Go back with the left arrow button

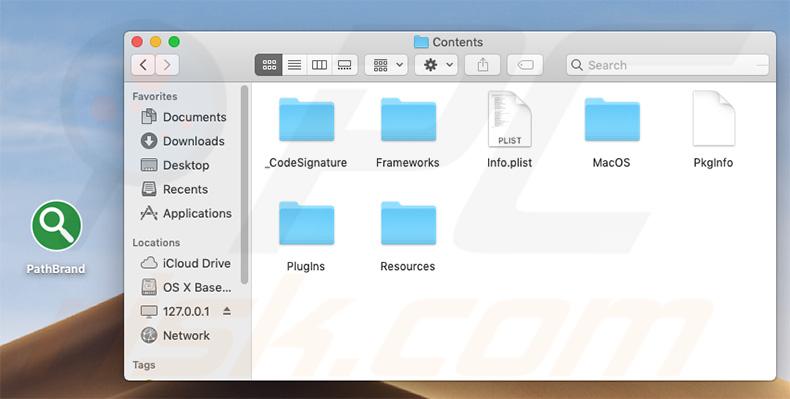[x=143, y=65]
